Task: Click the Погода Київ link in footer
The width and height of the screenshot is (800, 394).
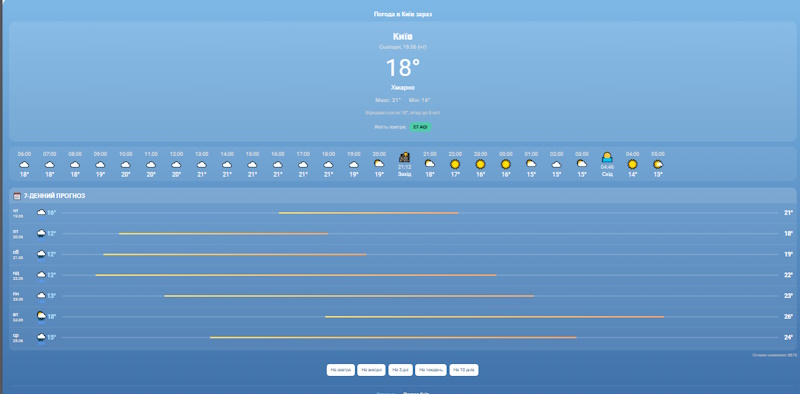Action: (416, 392)
